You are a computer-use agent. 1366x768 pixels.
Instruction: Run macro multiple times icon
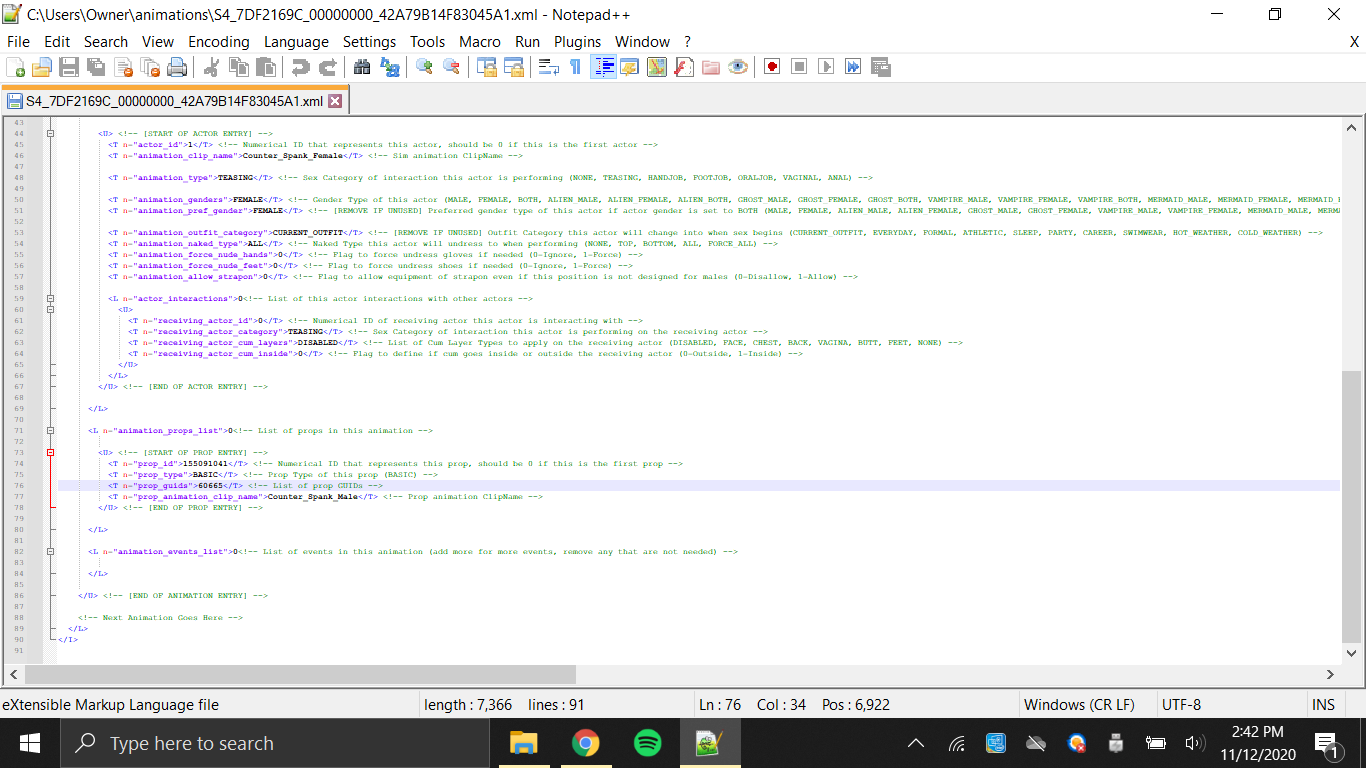[853, 67]
